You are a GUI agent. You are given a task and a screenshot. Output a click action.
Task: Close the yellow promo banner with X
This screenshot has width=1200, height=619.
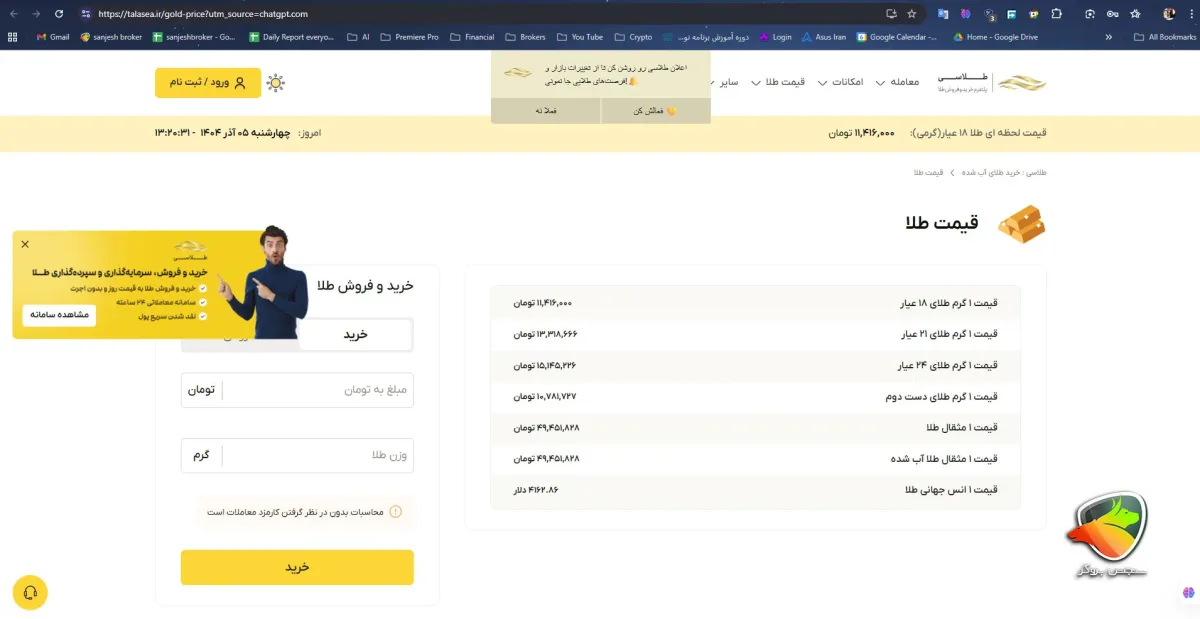(25, 244)
